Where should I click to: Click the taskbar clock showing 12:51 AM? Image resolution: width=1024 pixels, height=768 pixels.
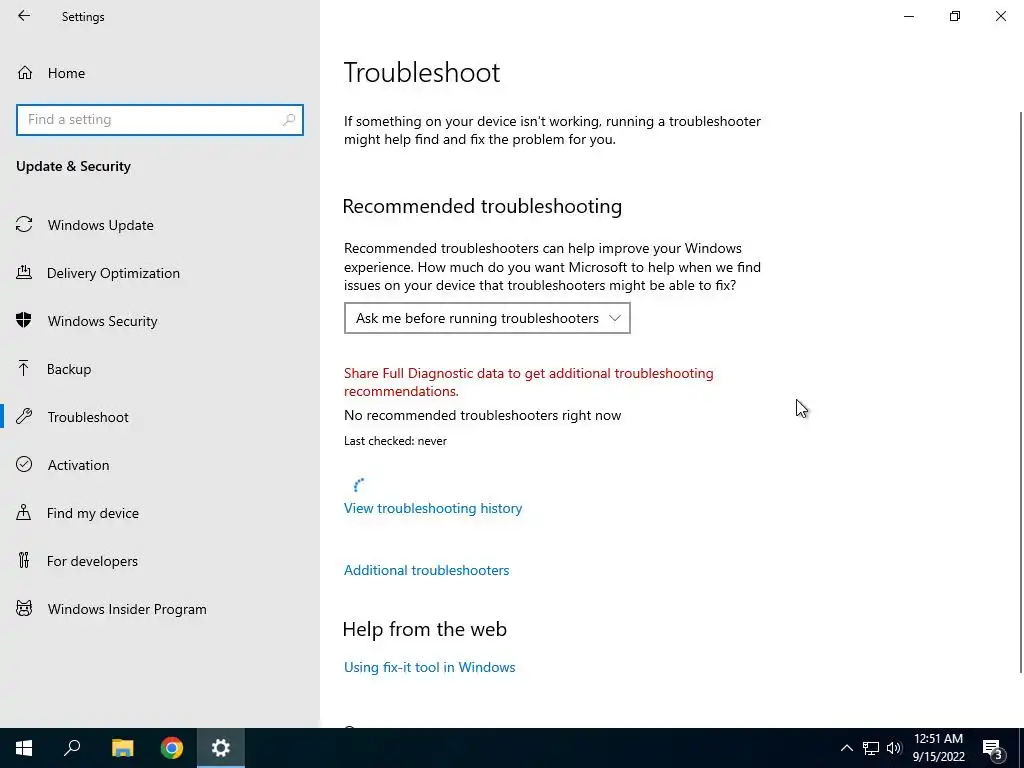click(x=938, y=748)
